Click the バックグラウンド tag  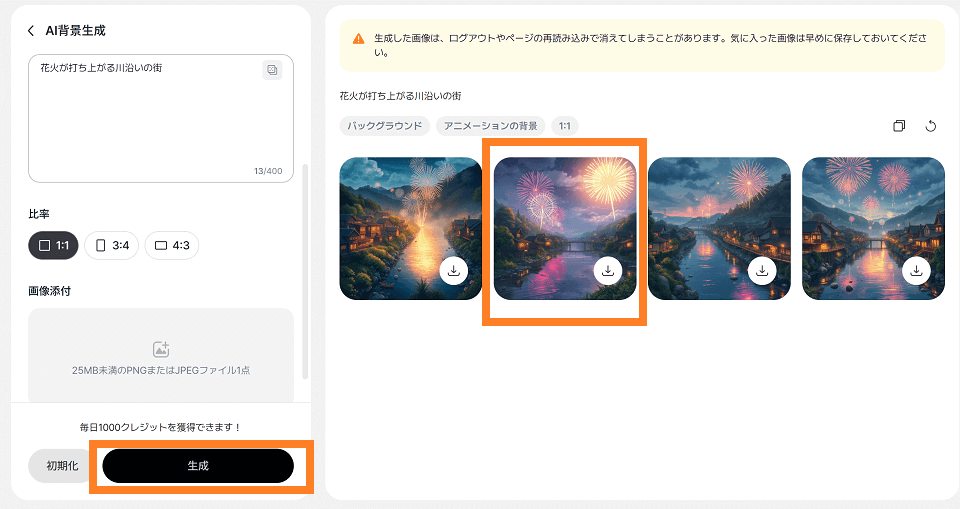click(x=385, y=126)
